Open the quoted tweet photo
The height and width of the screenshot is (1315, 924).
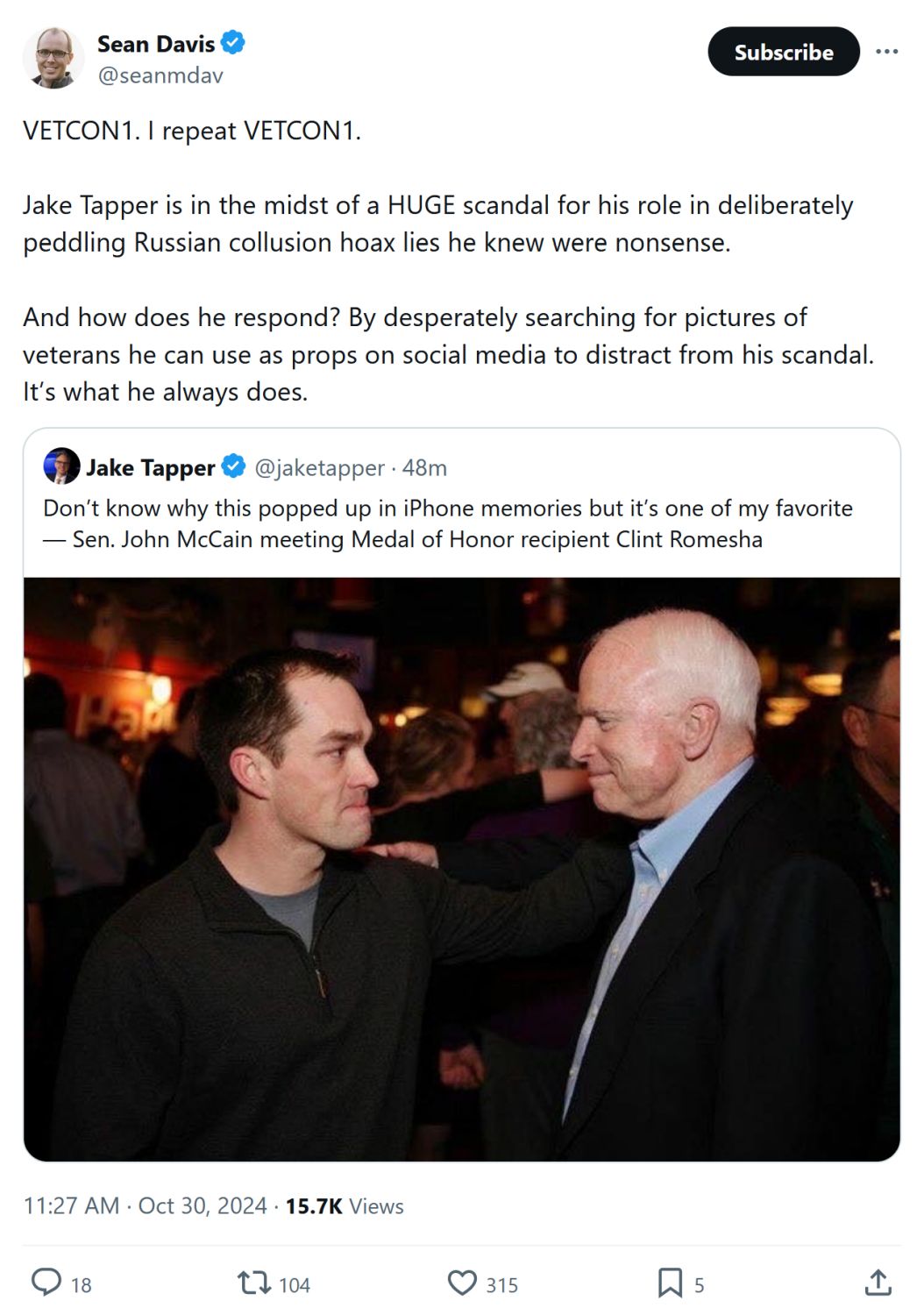[462, 868]
